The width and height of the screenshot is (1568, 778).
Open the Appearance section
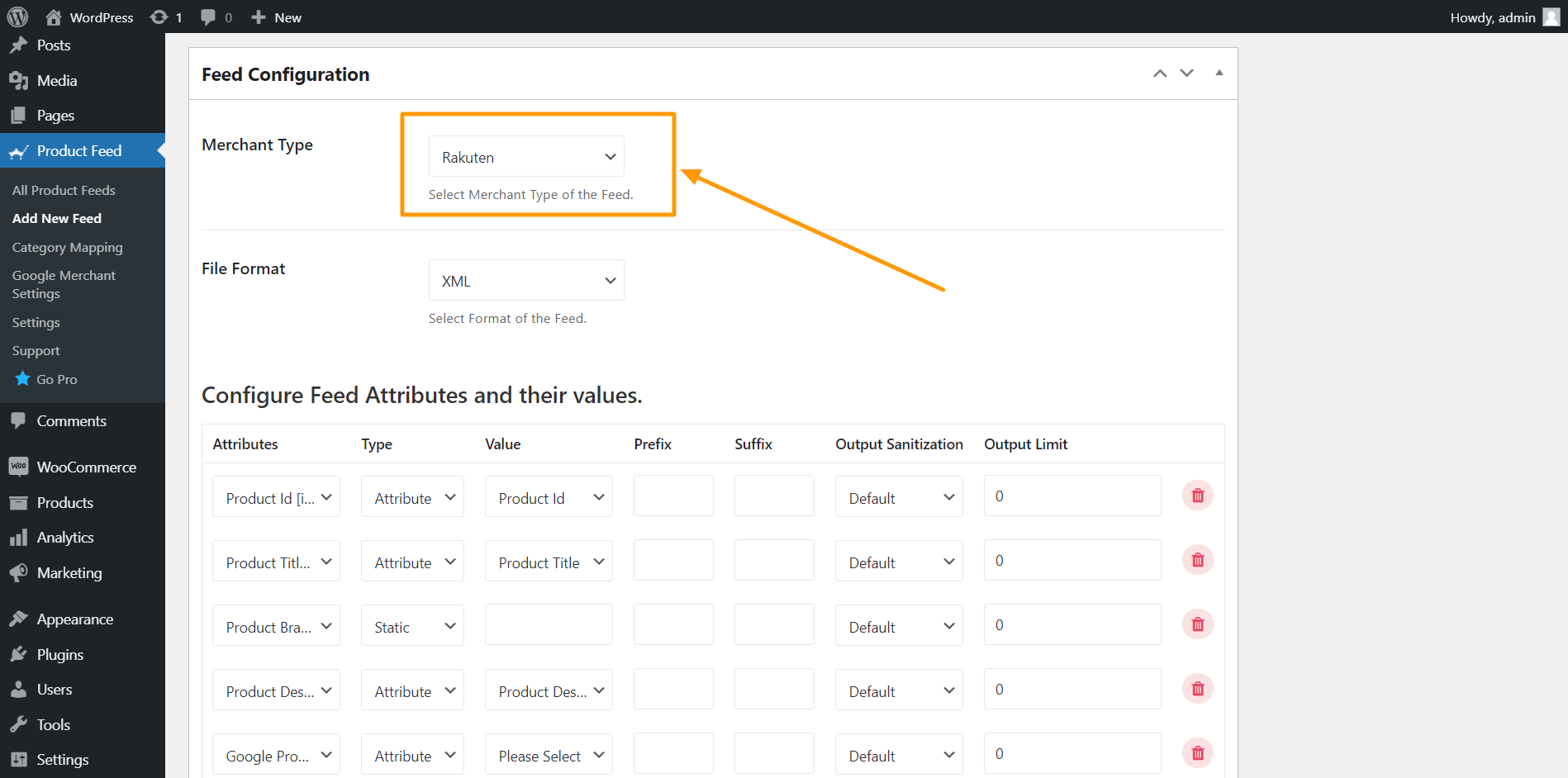coord(74,619)
